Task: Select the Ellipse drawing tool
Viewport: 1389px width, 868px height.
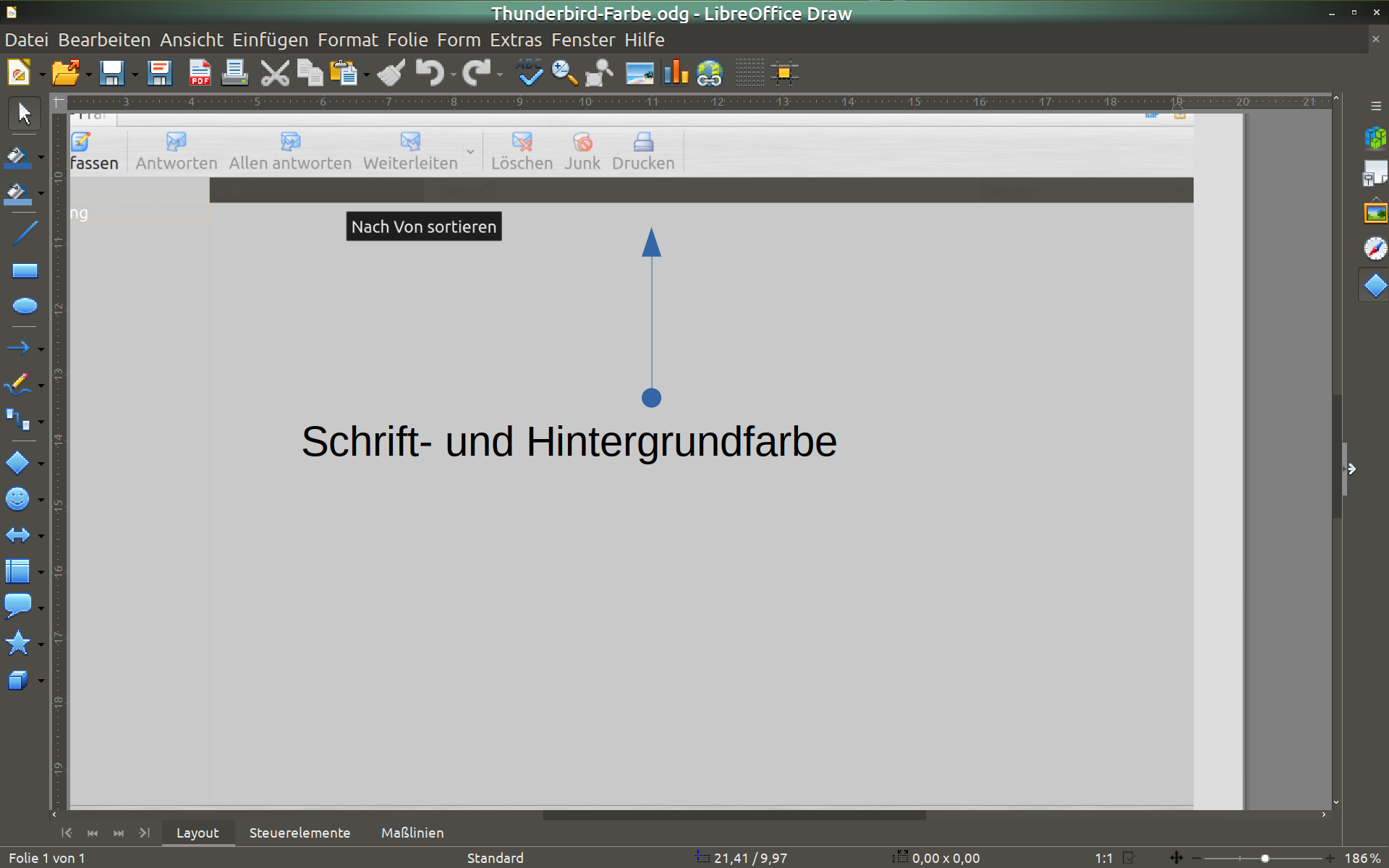Action: pyautogui.click(x=25, y=306)
